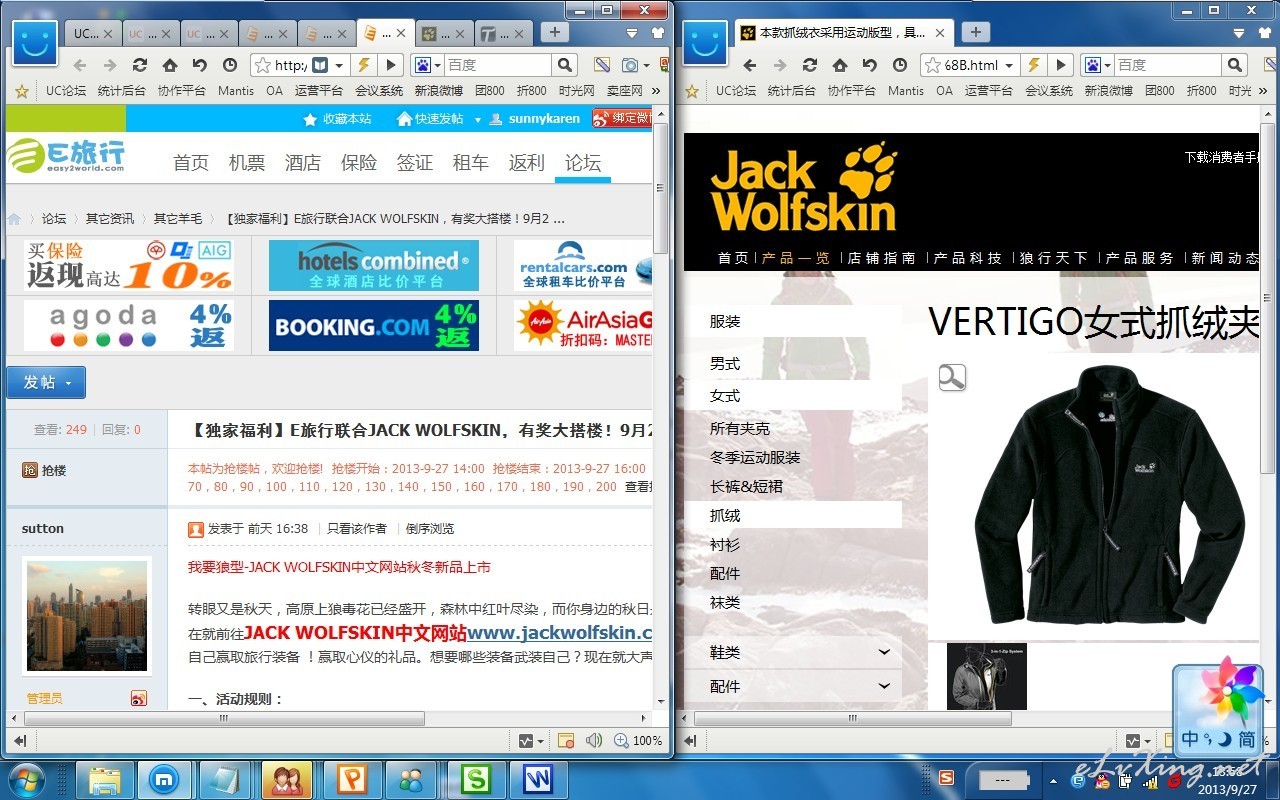Click the 倒序浏览 link

[430, 528]
